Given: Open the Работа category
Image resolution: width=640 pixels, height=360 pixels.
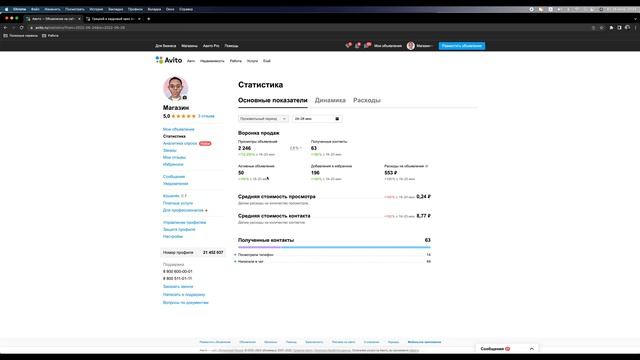Looking at the screenshot, I should pyautogui.click(x=236, y=61).
